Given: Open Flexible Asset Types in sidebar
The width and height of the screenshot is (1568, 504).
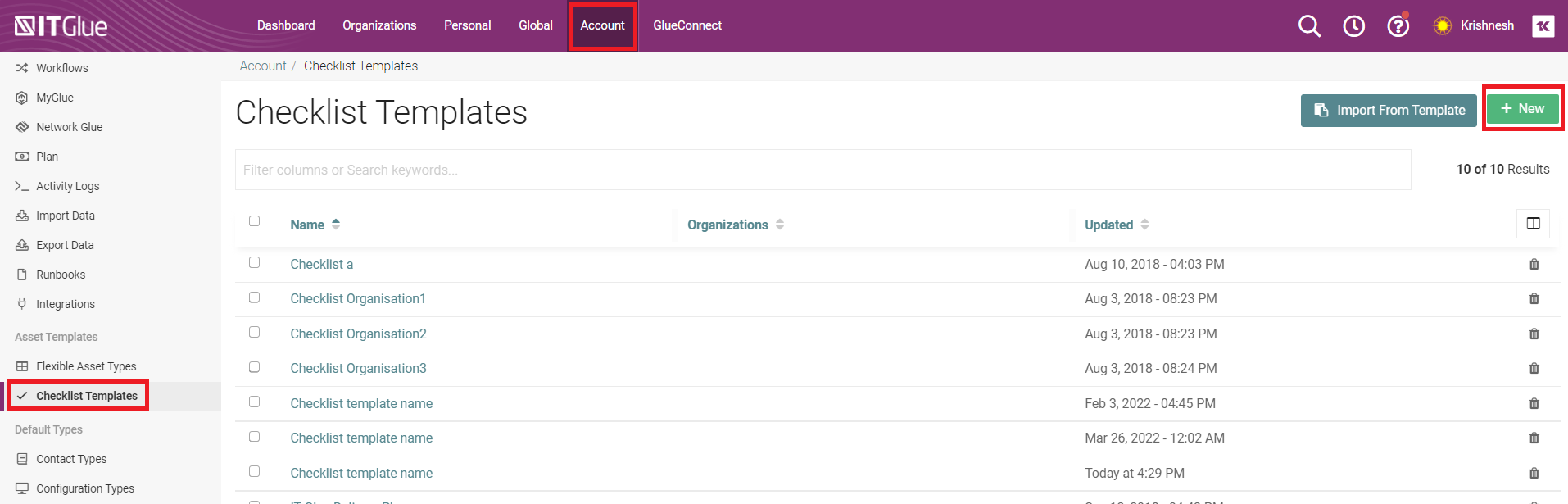Looking at the screenshot, I should coord(86,366).
